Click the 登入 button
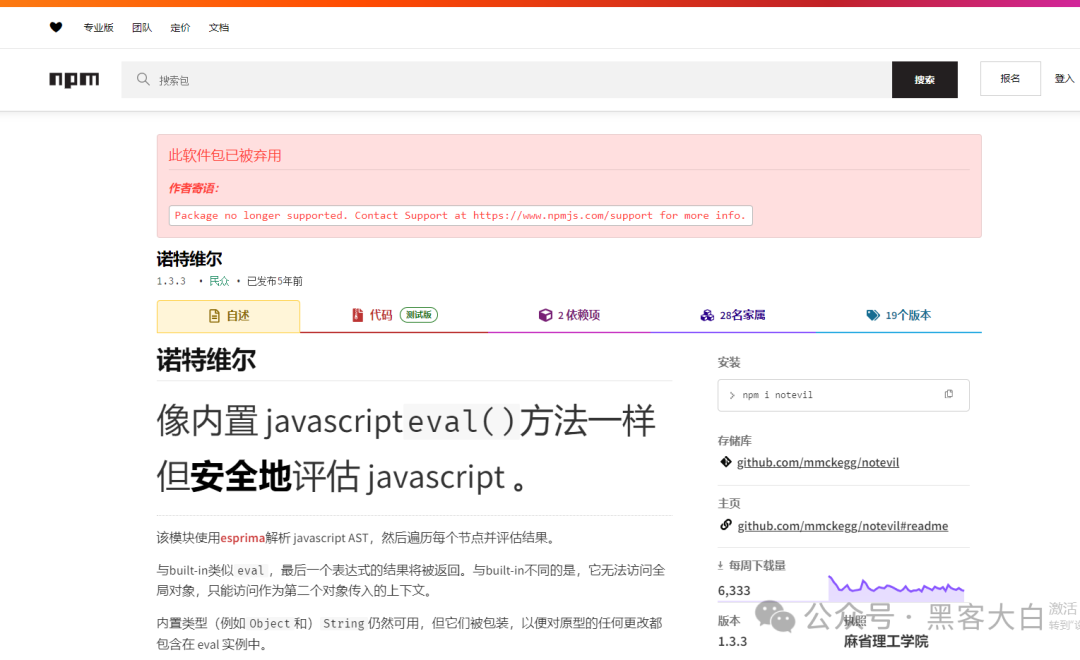 (x=1063, y=78)
